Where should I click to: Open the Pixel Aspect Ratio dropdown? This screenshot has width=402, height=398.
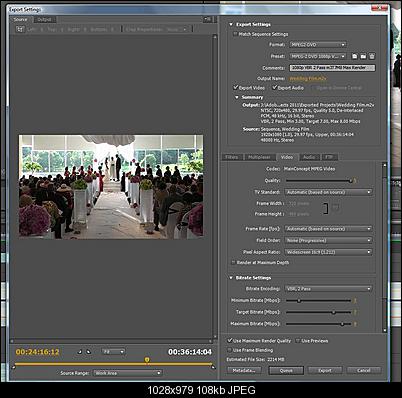click(x=328, y=252)
